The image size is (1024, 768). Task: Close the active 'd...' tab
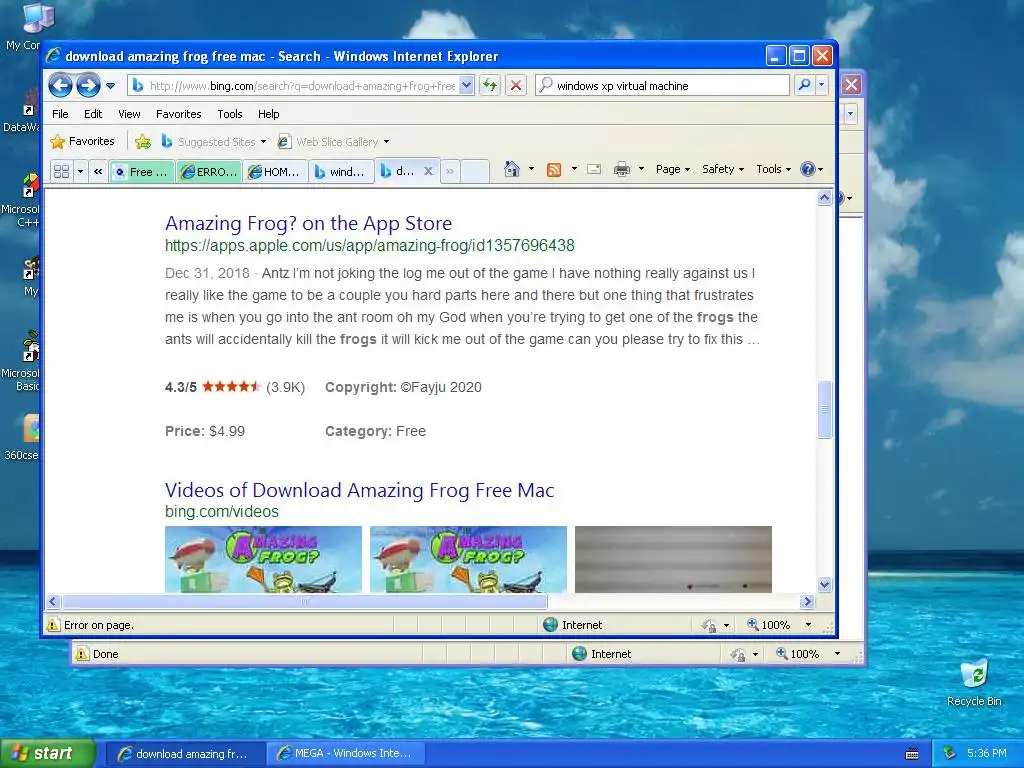coord(428,171)
